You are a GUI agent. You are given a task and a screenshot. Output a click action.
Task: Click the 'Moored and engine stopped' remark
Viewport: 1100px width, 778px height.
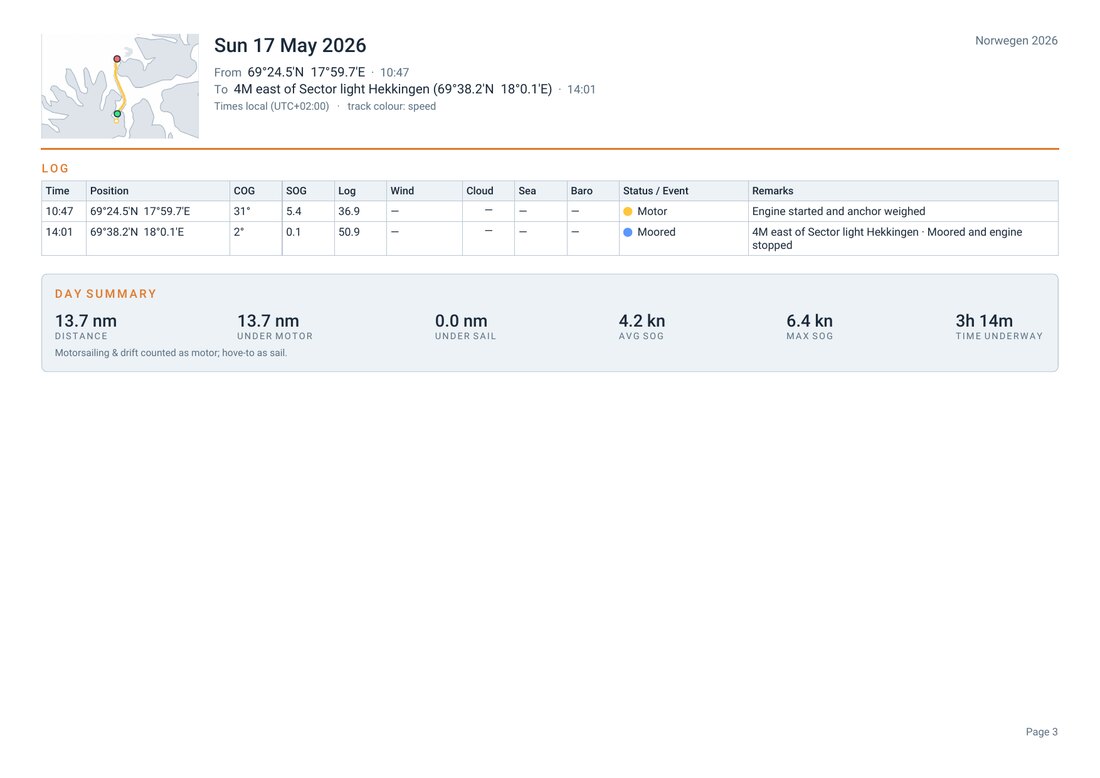[887, 239]
